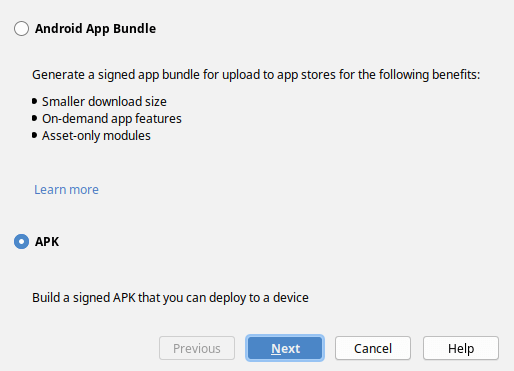Open the Learn more link
The image size is (514, 371).
66,190
